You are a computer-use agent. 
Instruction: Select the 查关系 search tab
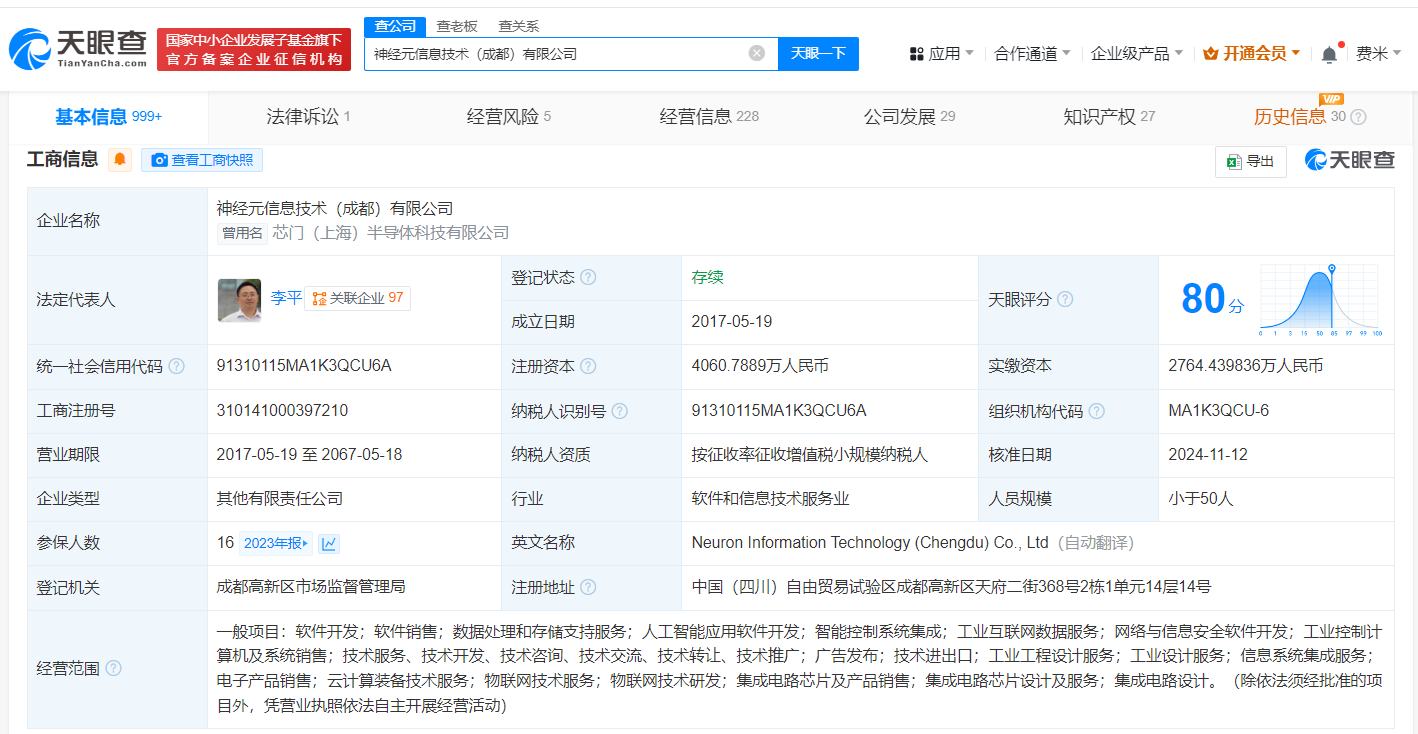click(x=519, y=26)
